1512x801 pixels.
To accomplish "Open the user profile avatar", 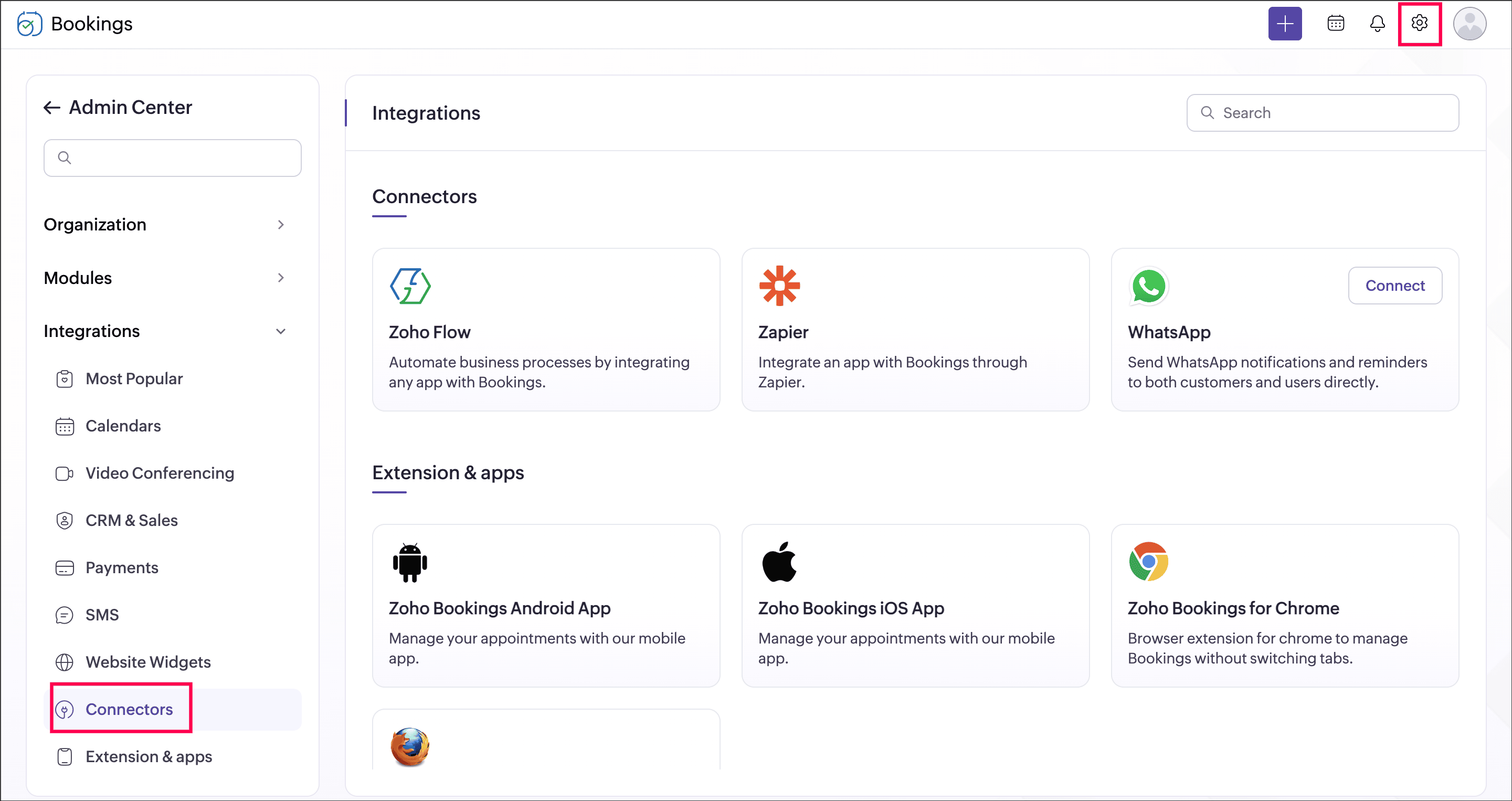I will click(1468, 24).
